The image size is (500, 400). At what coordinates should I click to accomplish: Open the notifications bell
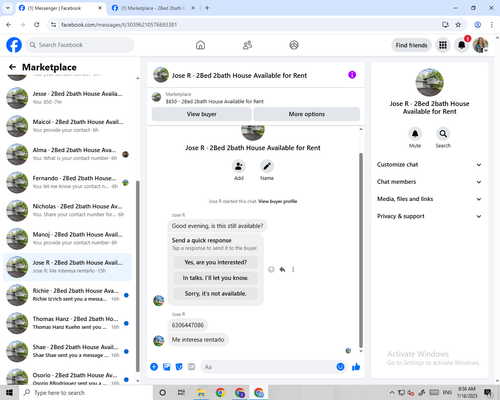[x=462, y=45]
